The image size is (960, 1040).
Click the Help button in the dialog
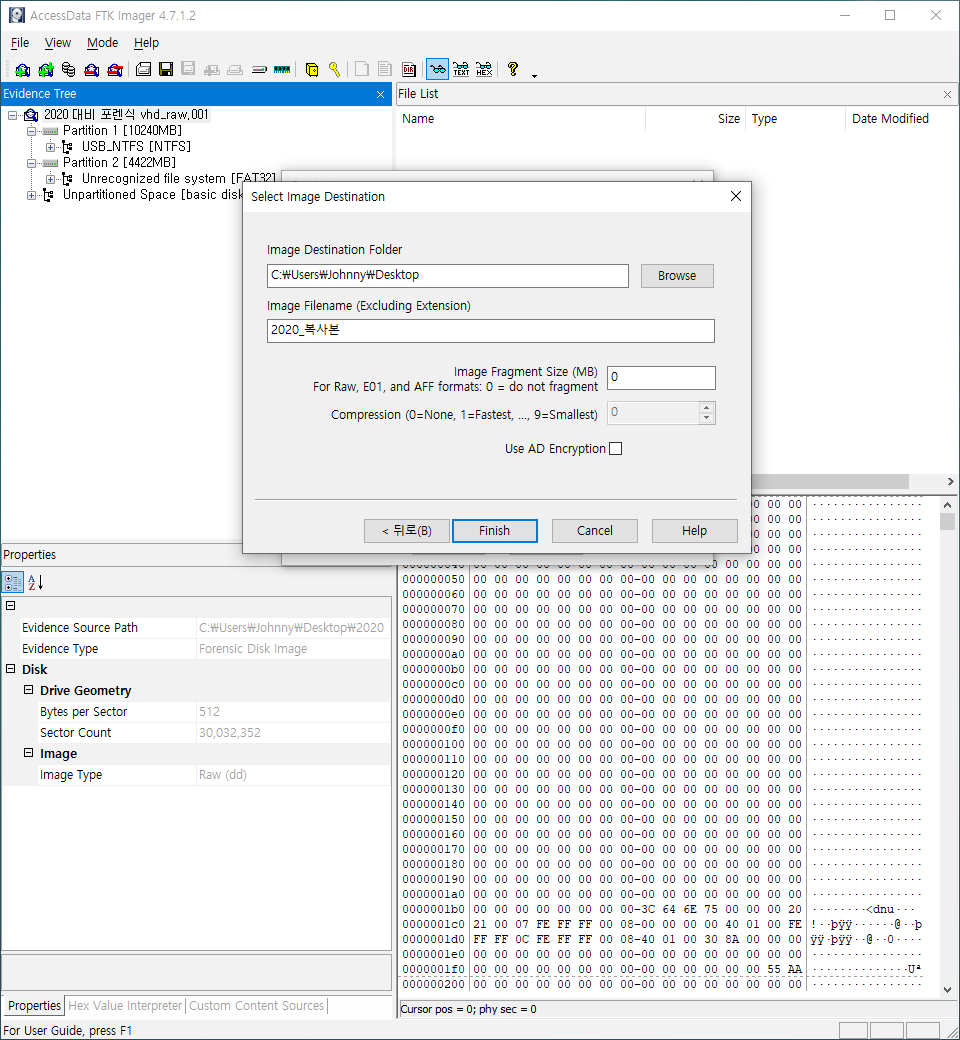tap(694, 531)
